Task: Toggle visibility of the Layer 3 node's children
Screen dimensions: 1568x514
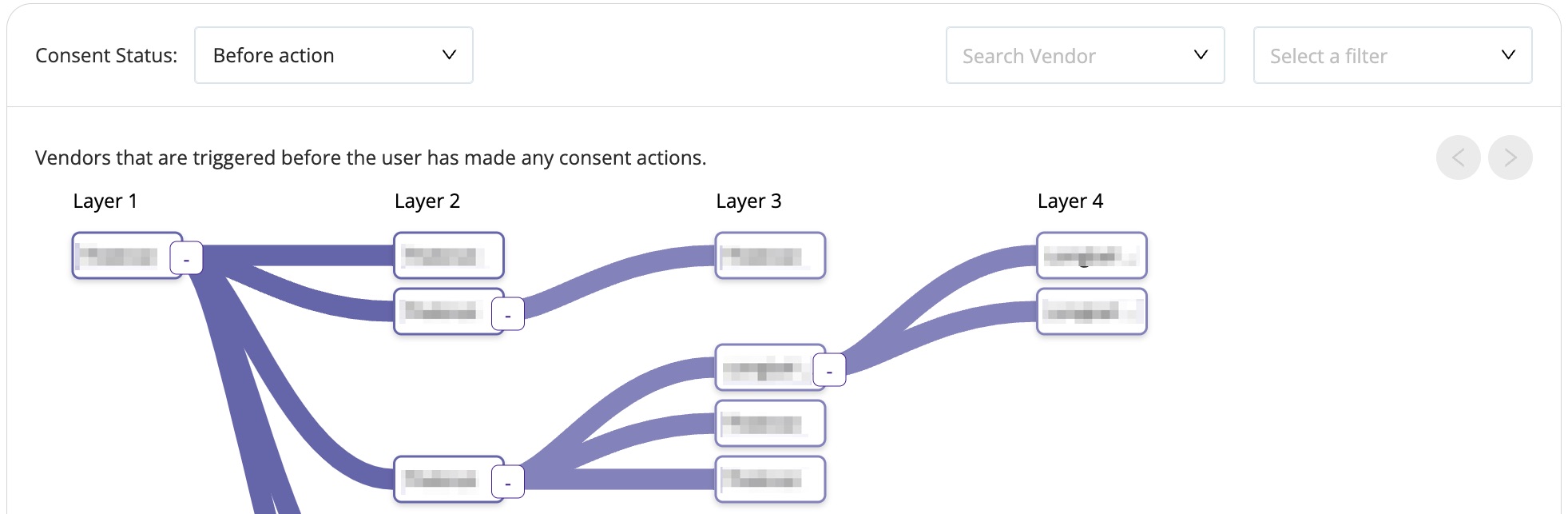Action: pos(830,370)
